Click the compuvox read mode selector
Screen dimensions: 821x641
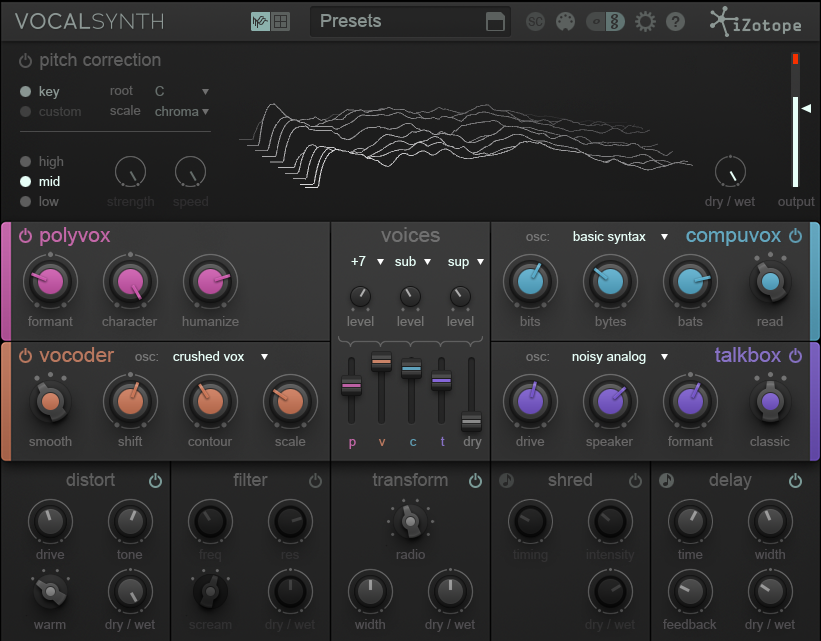pyautogui.click(x=770, y=282)
